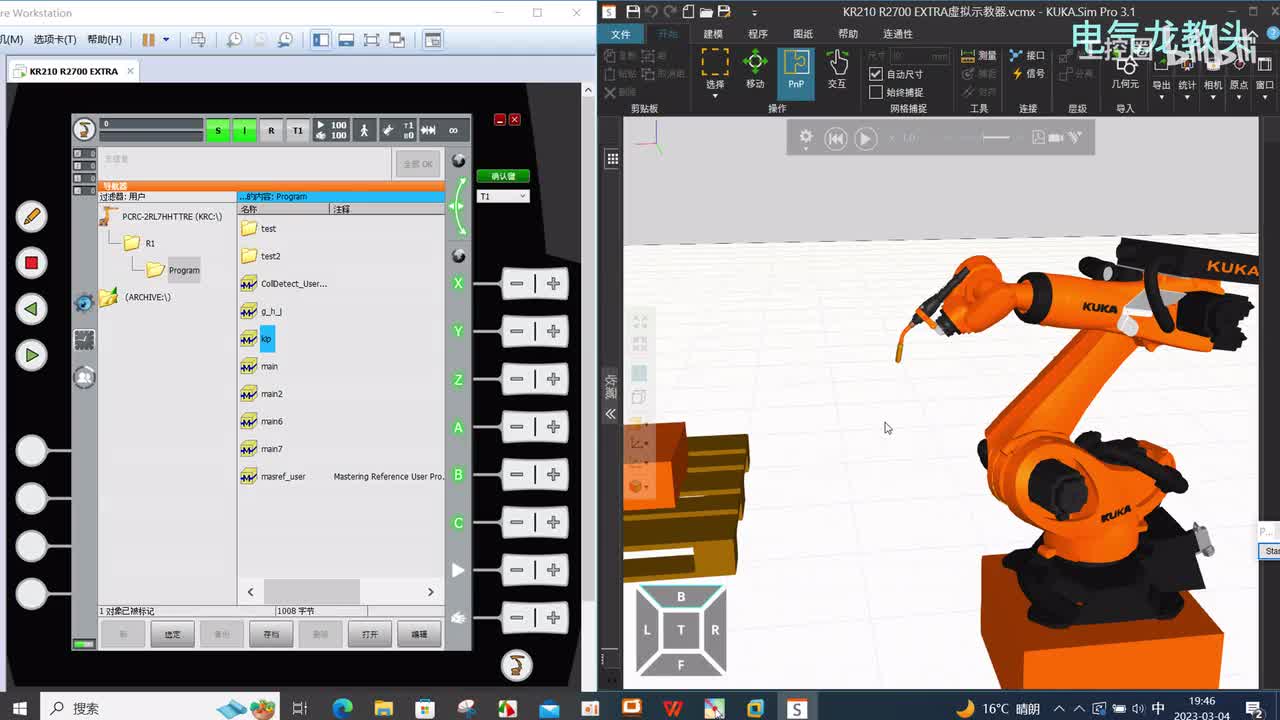The height and width of the screenshot is (720, 1280).
Task: Click the open-folder icon in KUKA.Sim quick access
Action: [x=707, y=12]
